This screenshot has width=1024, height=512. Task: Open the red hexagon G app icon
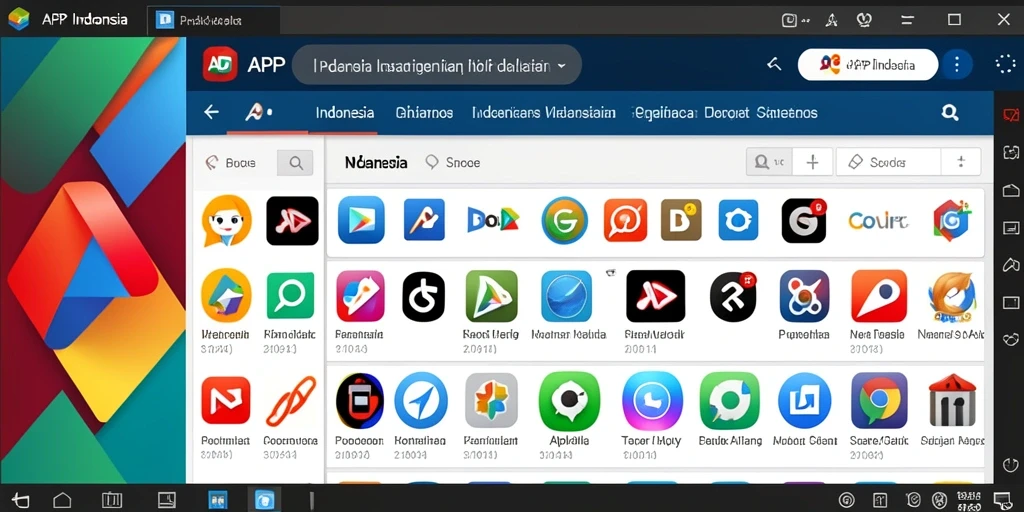(952, 220)
